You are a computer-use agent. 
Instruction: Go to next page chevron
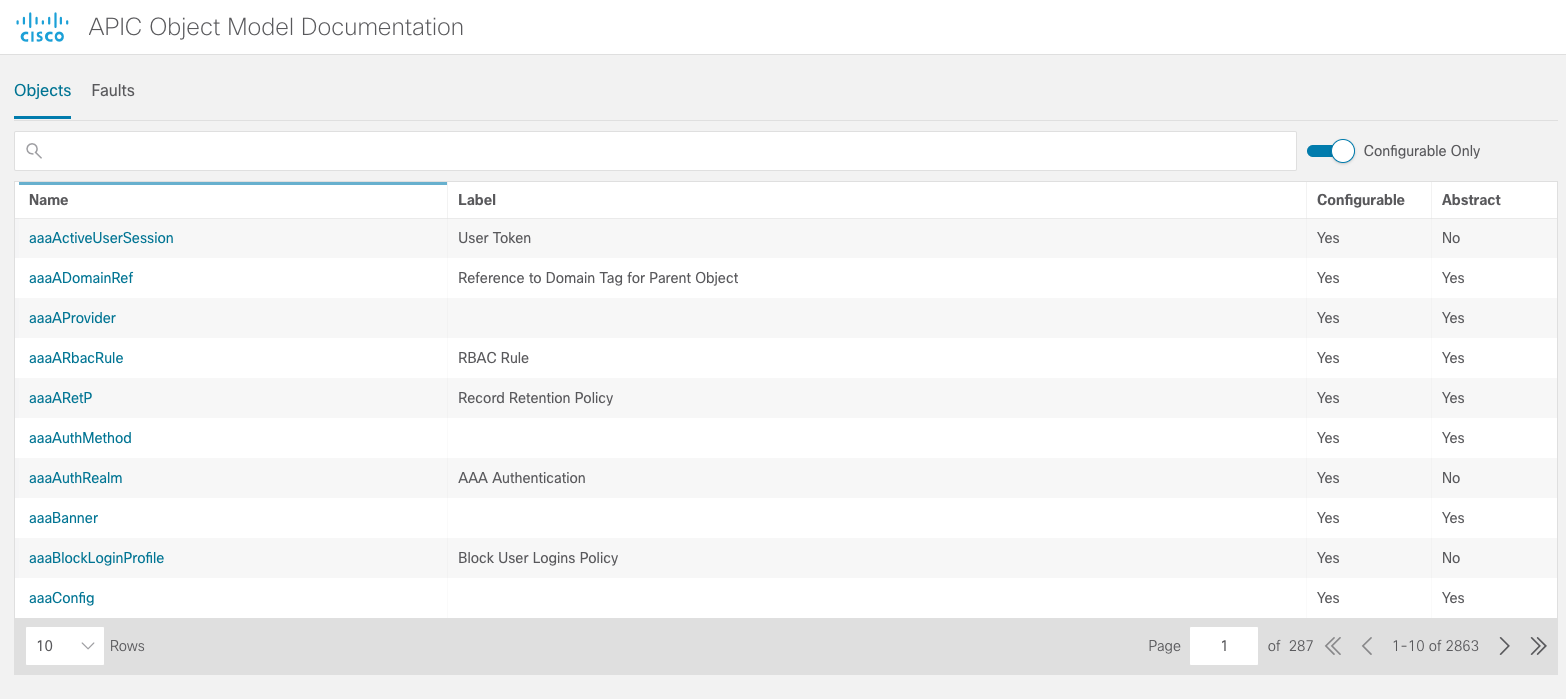coord(1504,646)
